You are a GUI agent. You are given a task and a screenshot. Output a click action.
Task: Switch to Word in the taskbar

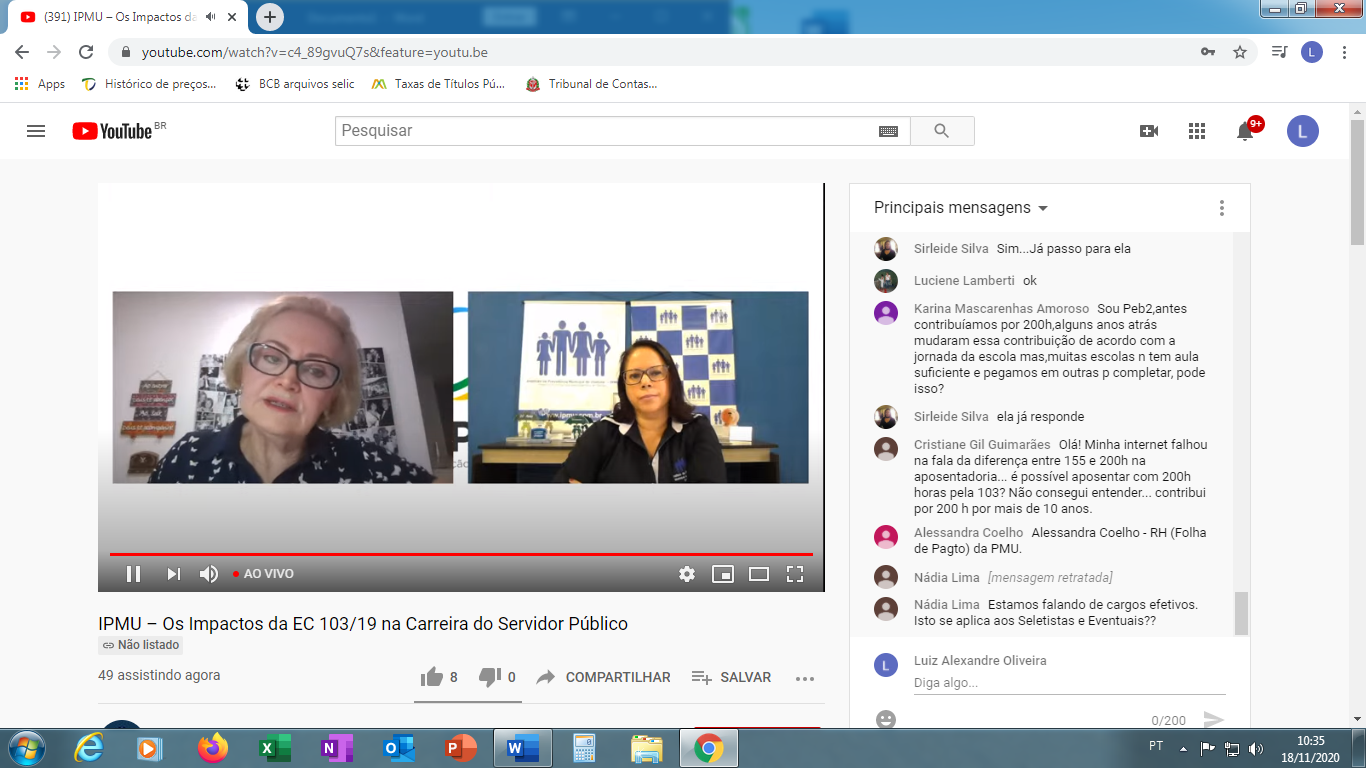coord(523,748)
